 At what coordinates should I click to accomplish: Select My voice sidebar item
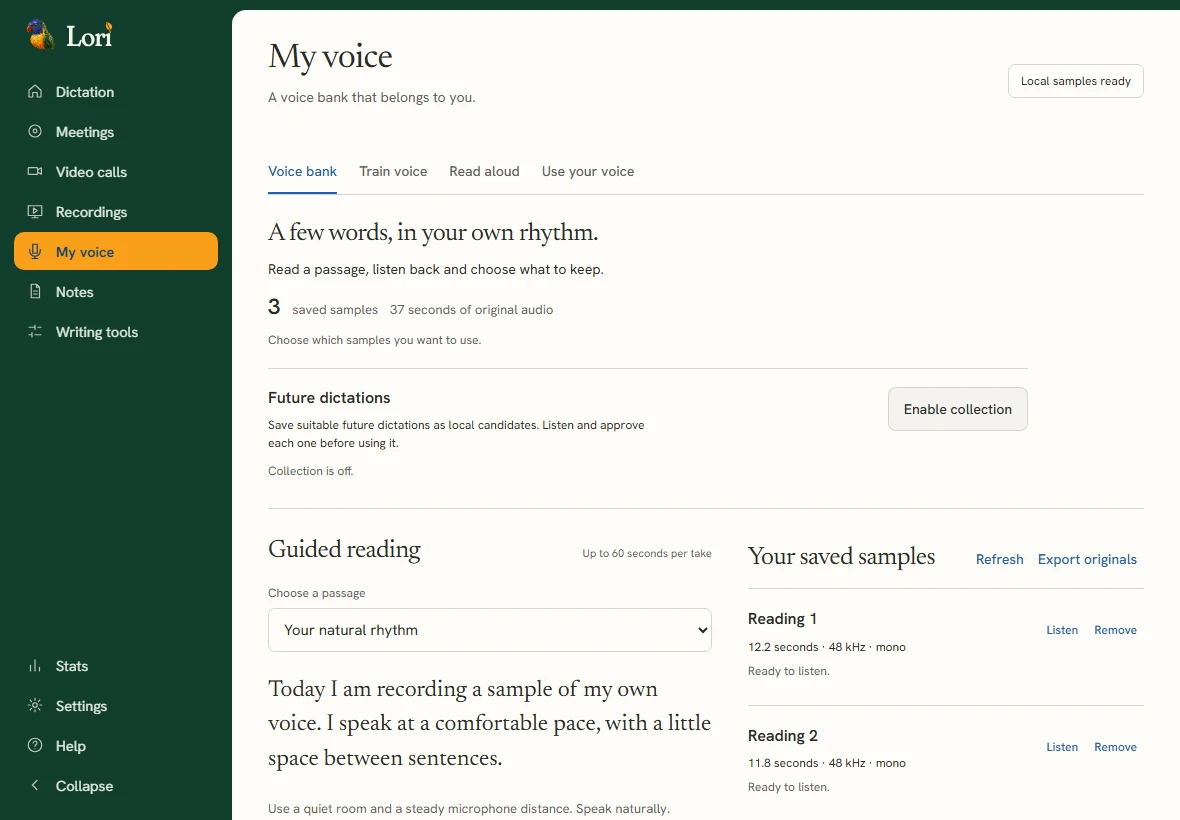coord(116,251)
